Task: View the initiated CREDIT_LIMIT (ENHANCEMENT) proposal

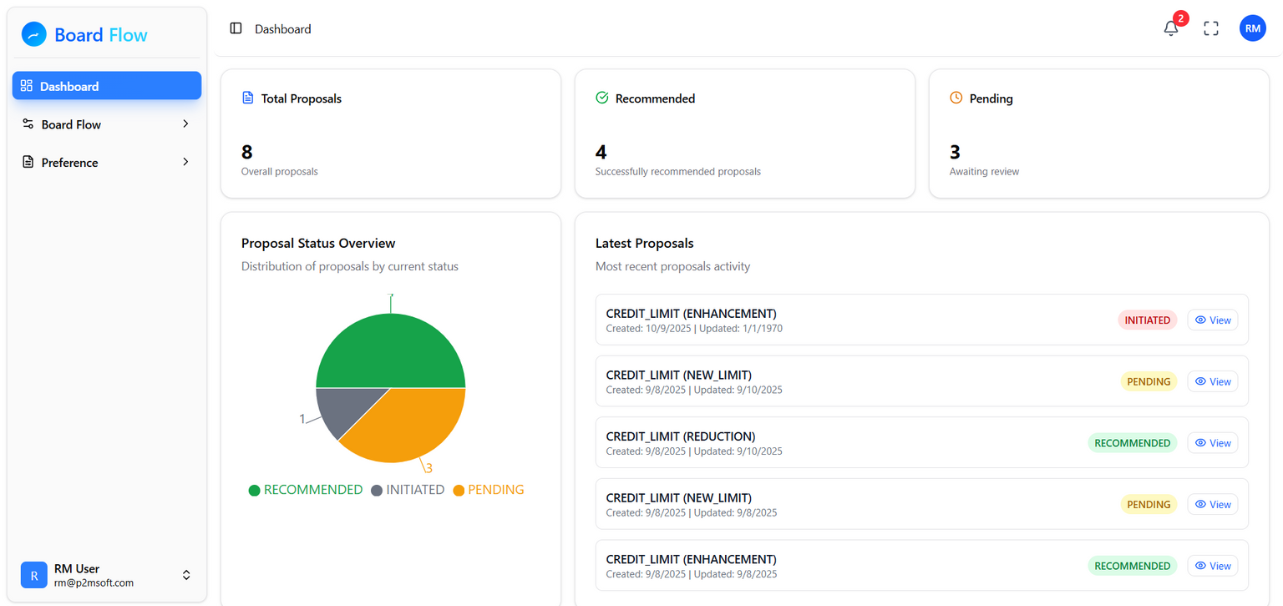Action: coord(1212,320)
